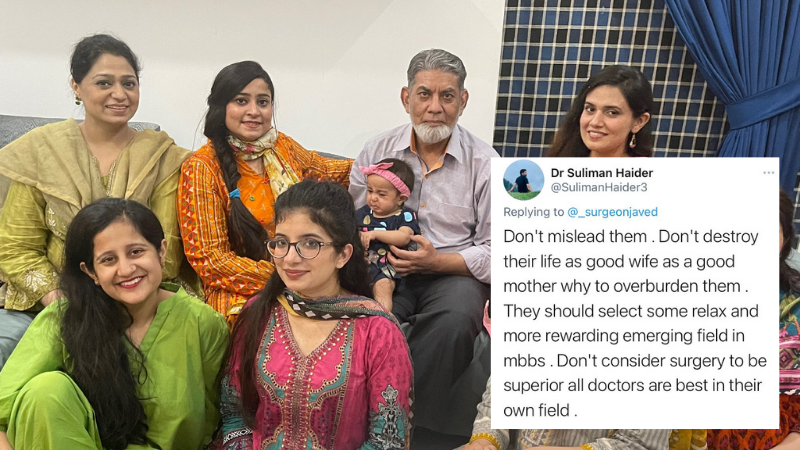Click the baby's pink bow headband

point(385,177)
